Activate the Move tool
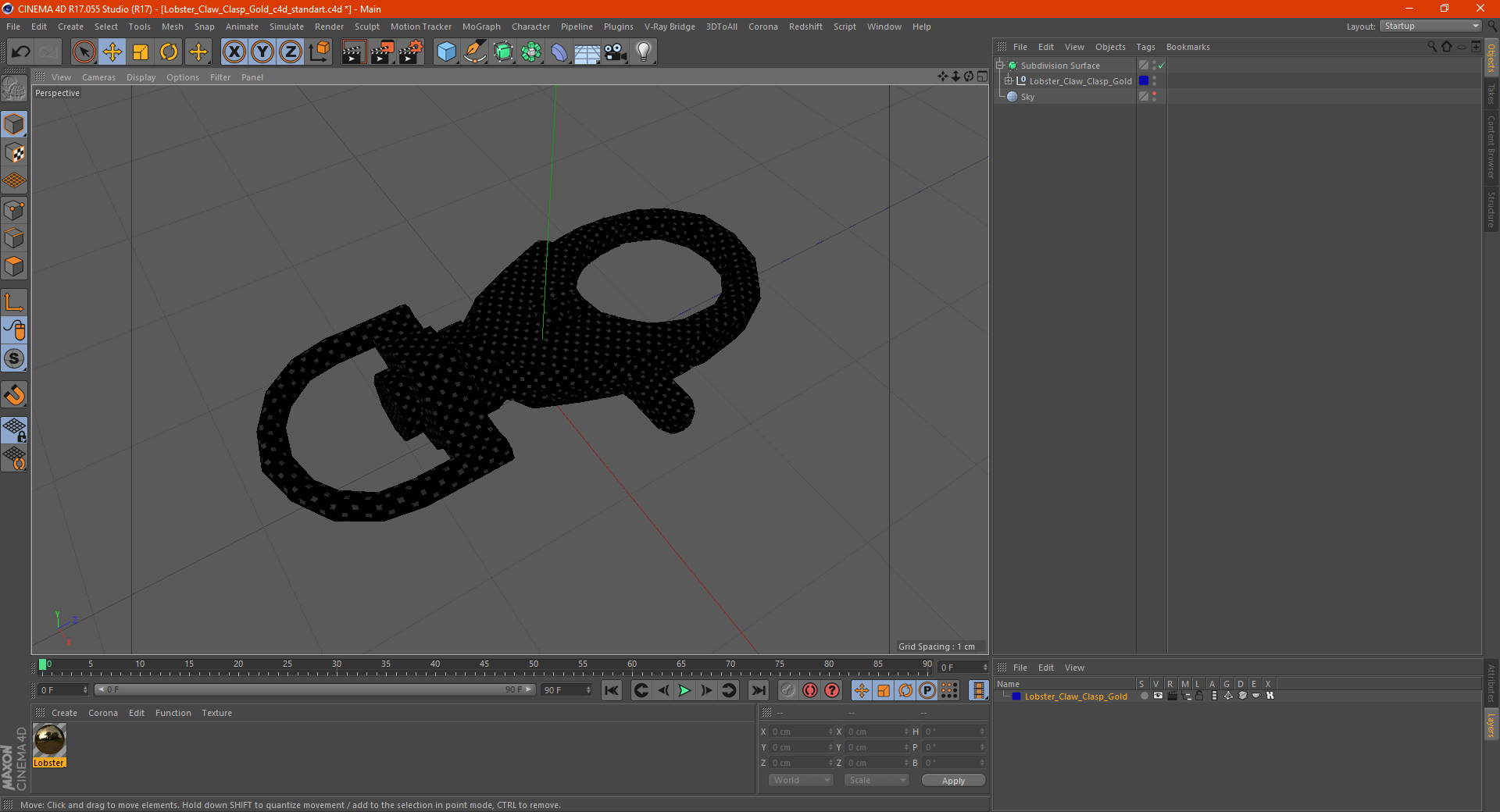 point(112,52)
